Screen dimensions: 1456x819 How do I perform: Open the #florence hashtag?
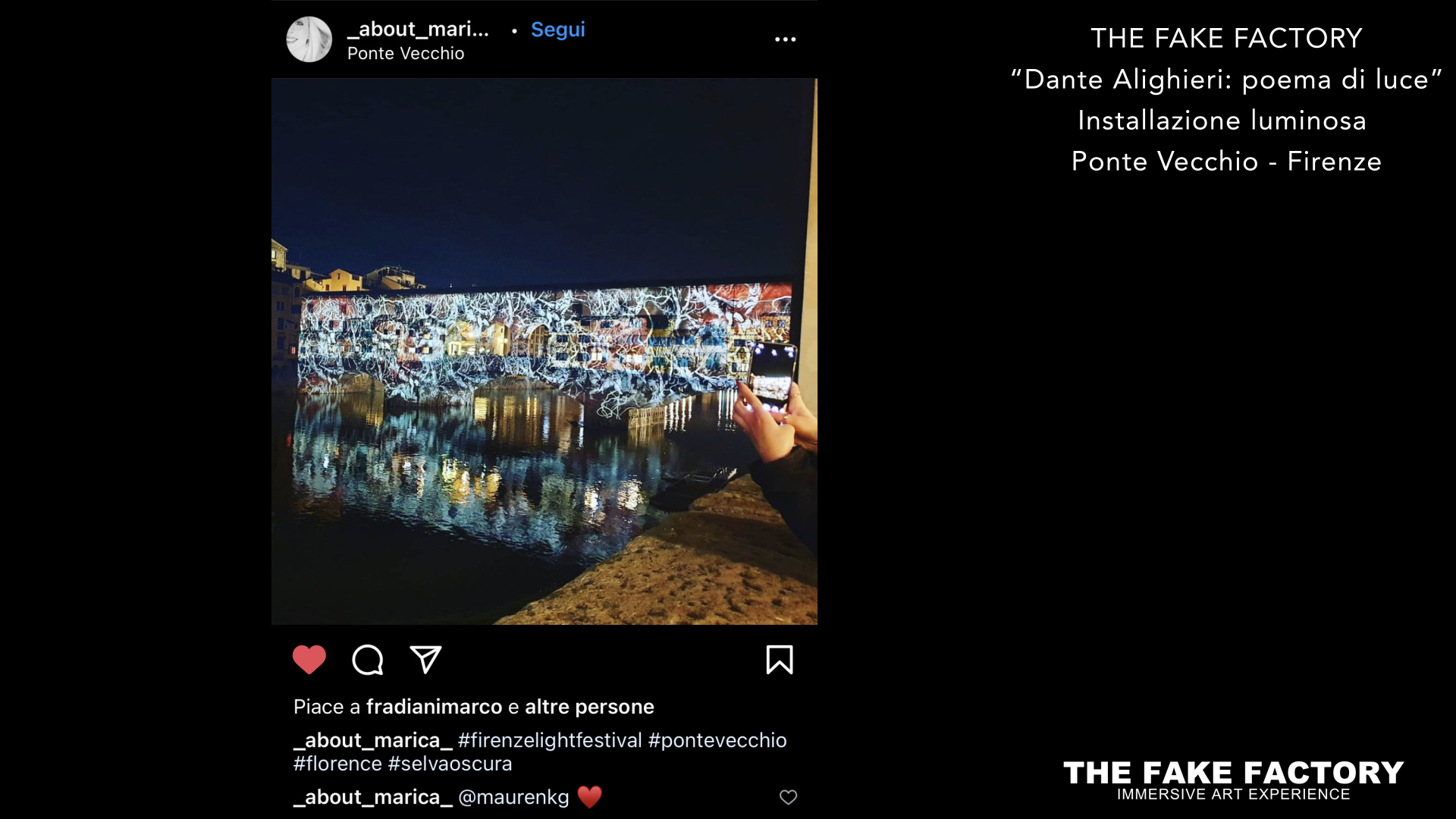pyautogui.click(x=337, y=764)
